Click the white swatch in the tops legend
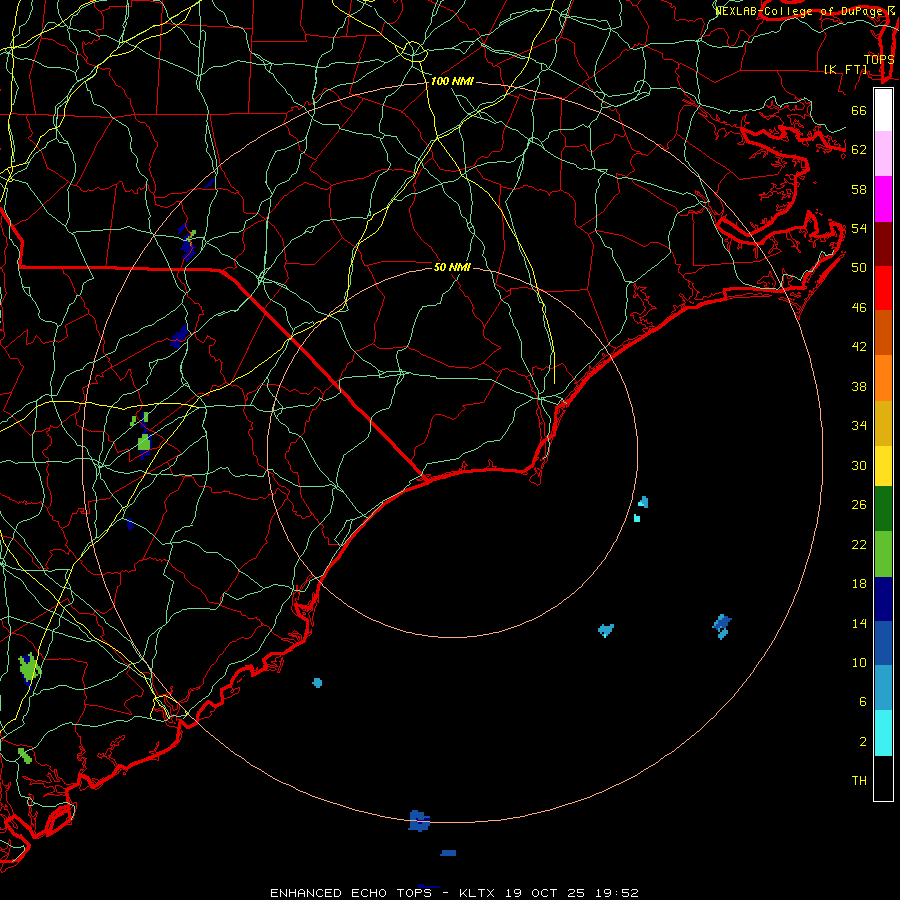Screen dimensions: 900x900 [883, 110]
